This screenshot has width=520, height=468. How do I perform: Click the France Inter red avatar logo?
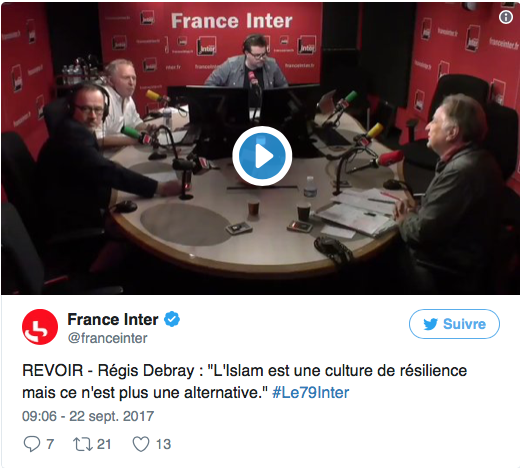(40, 327)
